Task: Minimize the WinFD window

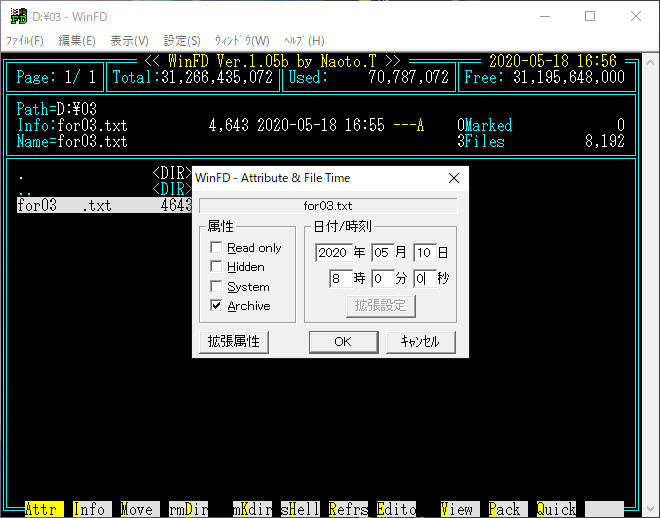Action: click(545, 16)
